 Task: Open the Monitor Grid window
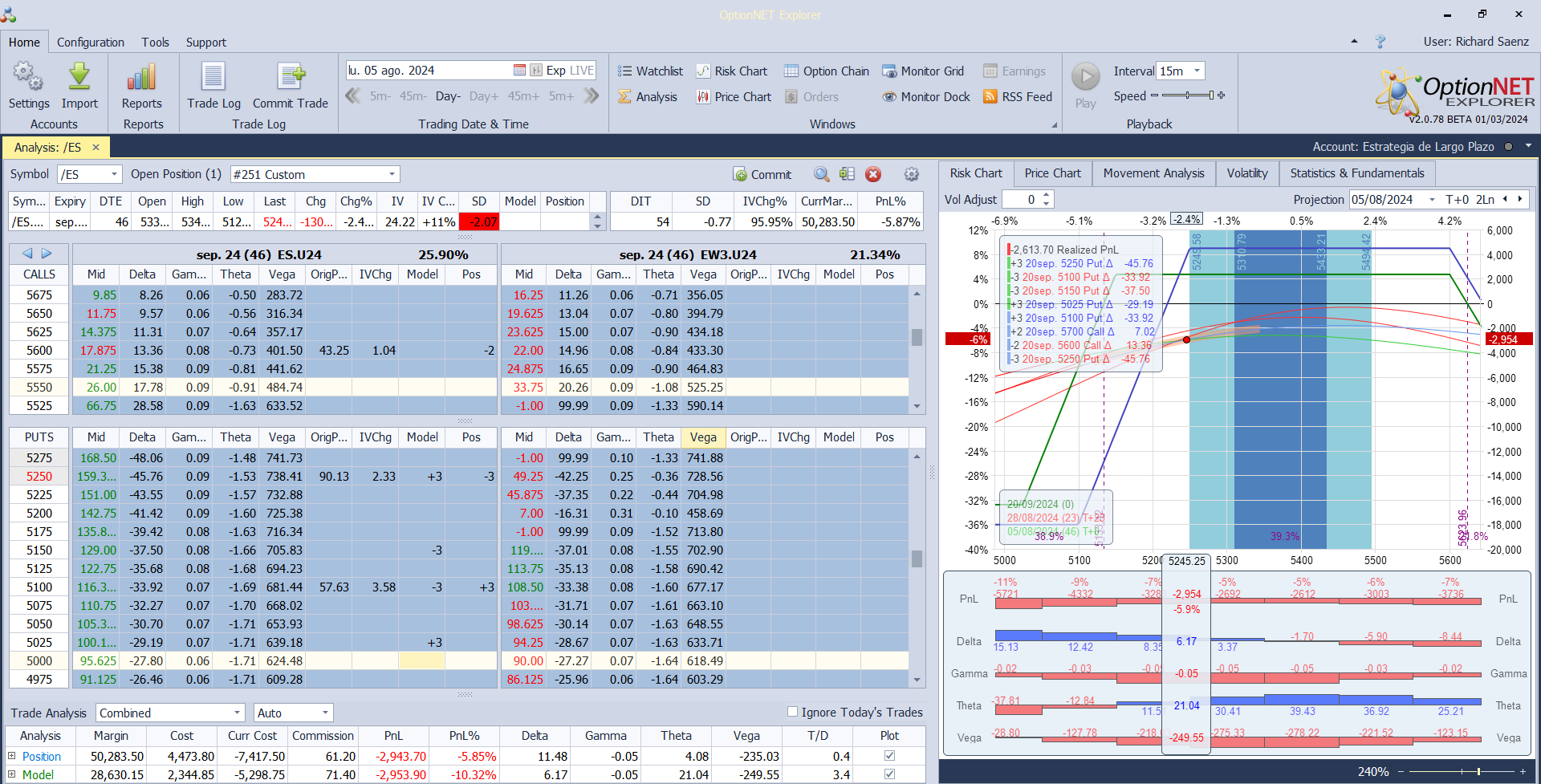923,71
